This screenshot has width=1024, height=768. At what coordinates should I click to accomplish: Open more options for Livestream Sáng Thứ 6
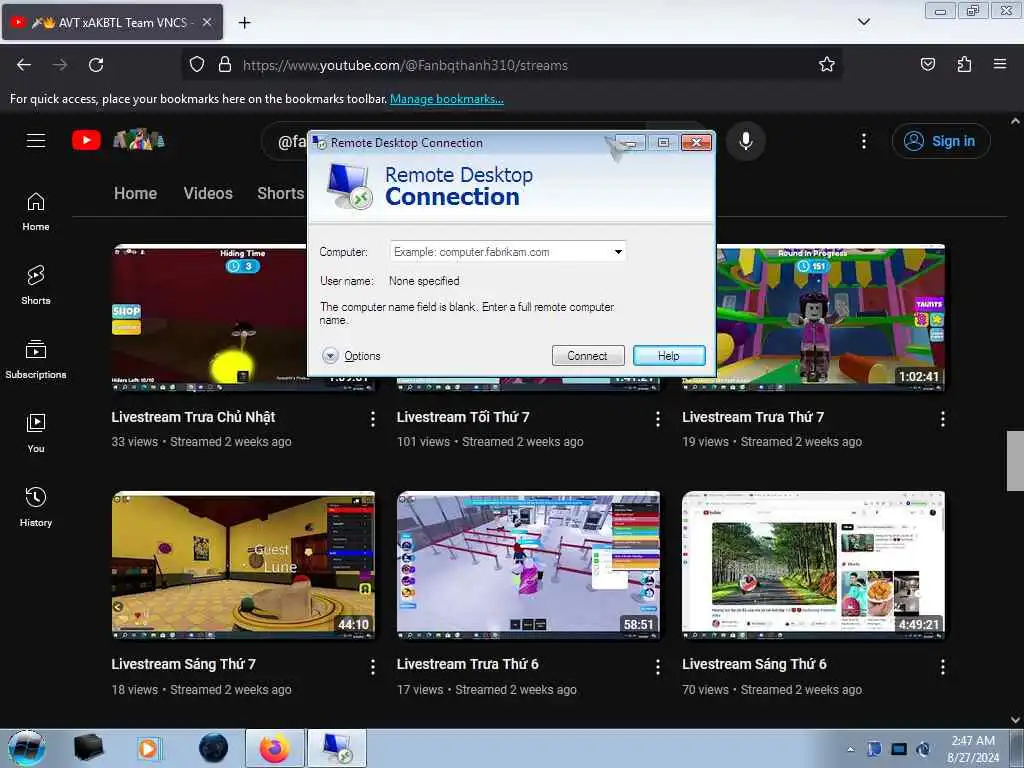click(x=942, y=667)
